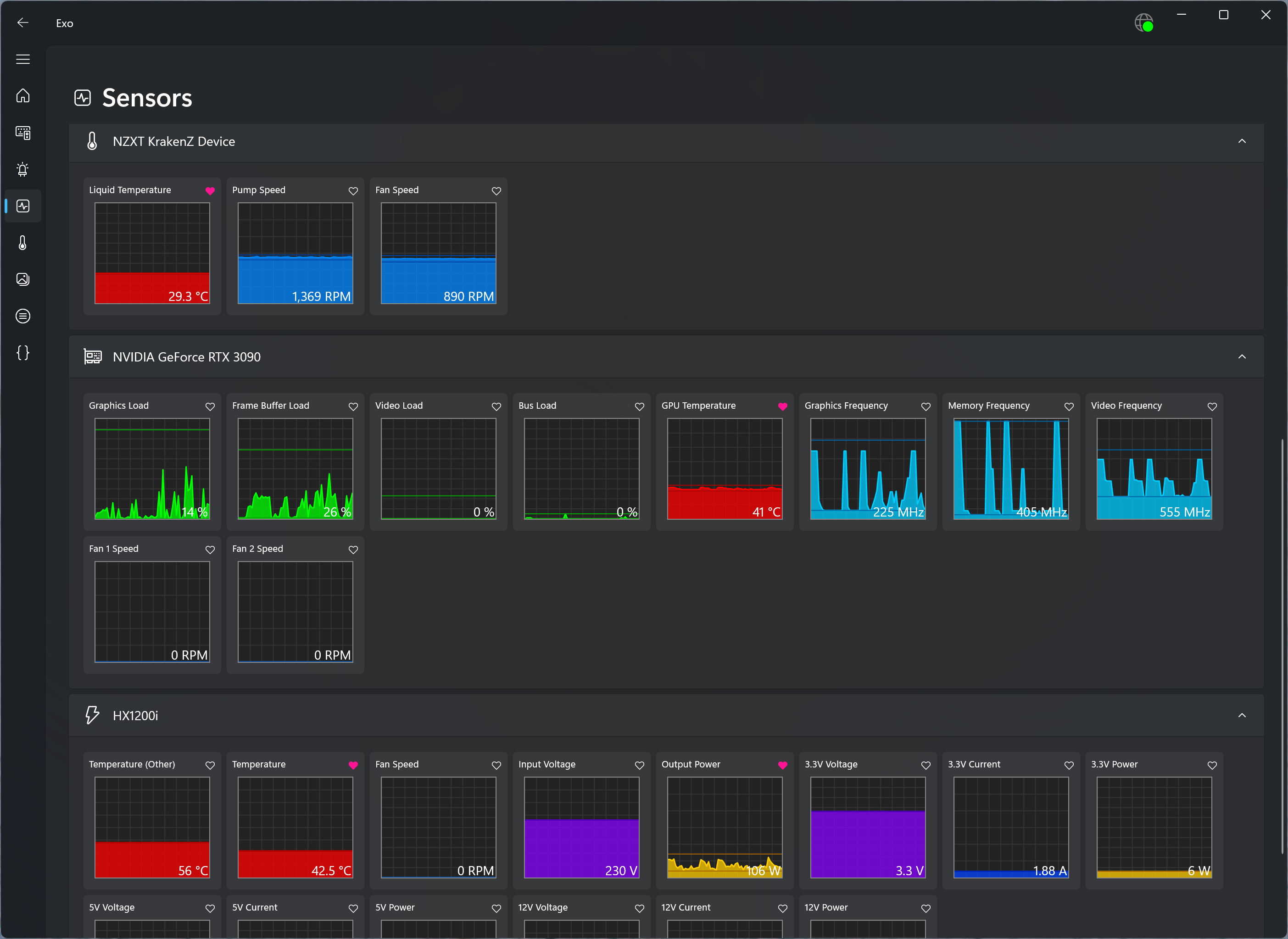Screen dimensions: 1288x939
Task: Toggle the hamburger navigation menu
Action: click(23, 59)
